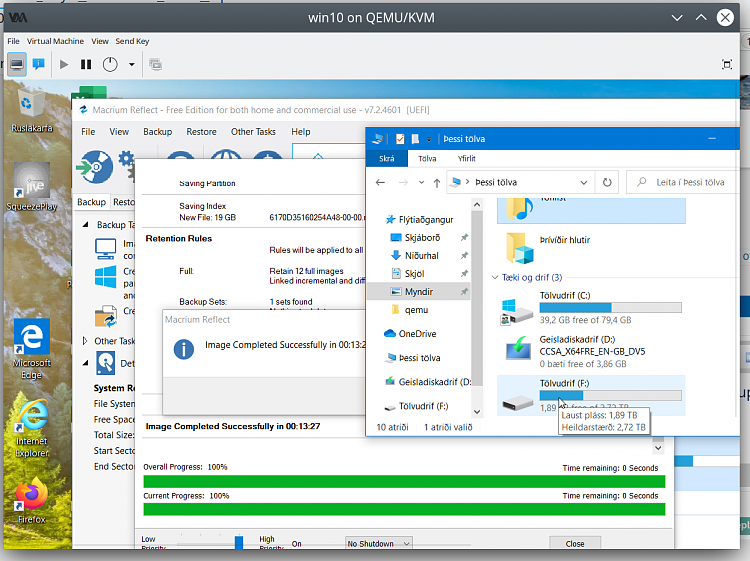Go up one folder level
750x561 pixels.
click(437, 182)
